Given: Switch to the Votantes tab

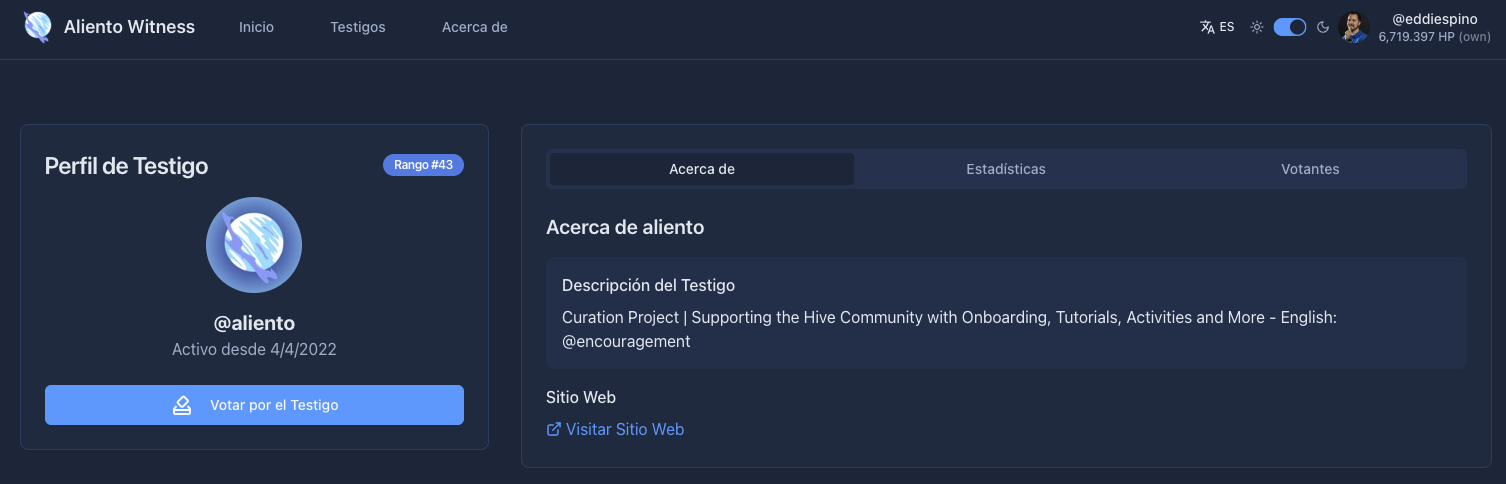Looking at the screenshot, I should coord(1310,169).
